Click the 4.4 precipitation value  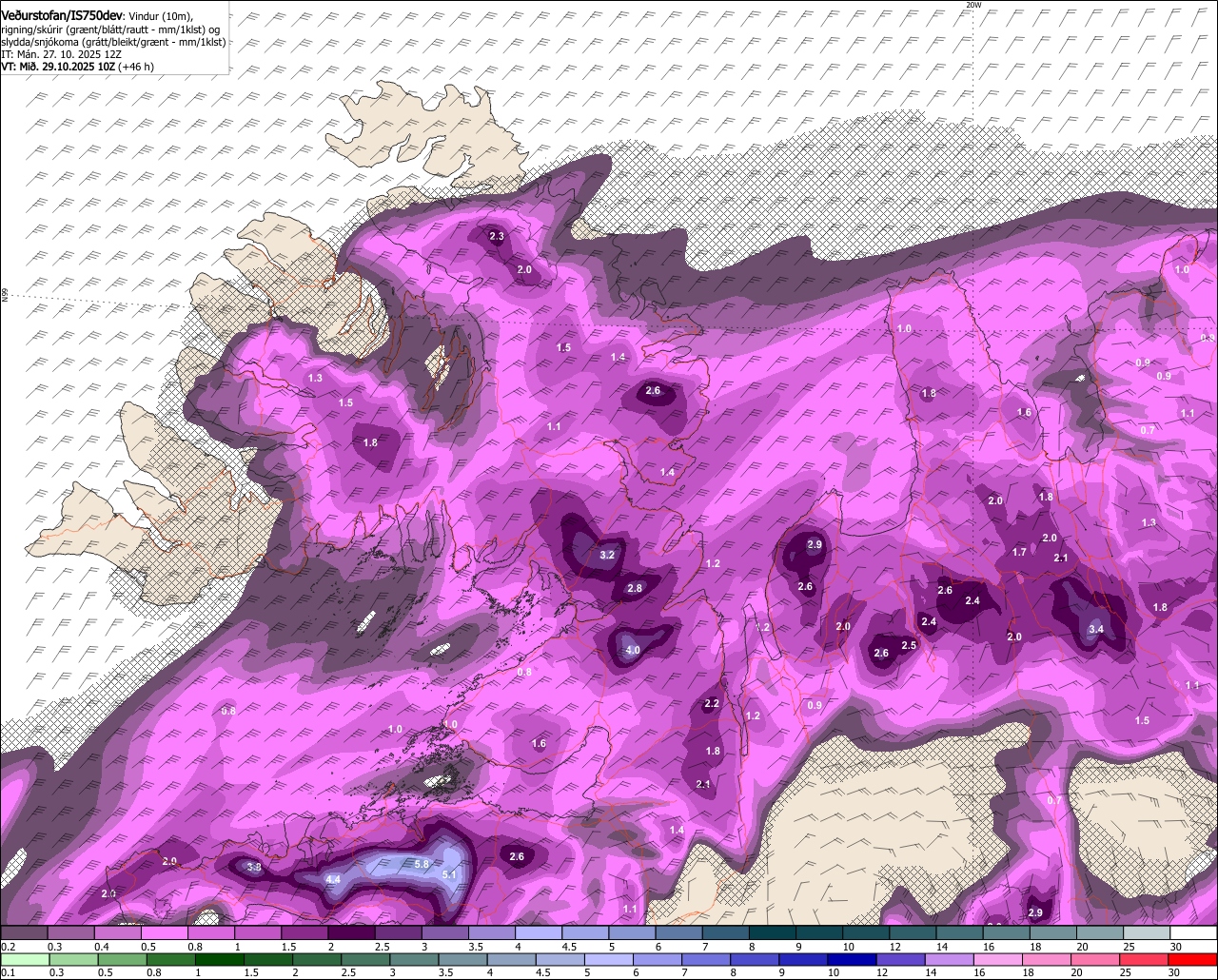click(x=333, y=880)
